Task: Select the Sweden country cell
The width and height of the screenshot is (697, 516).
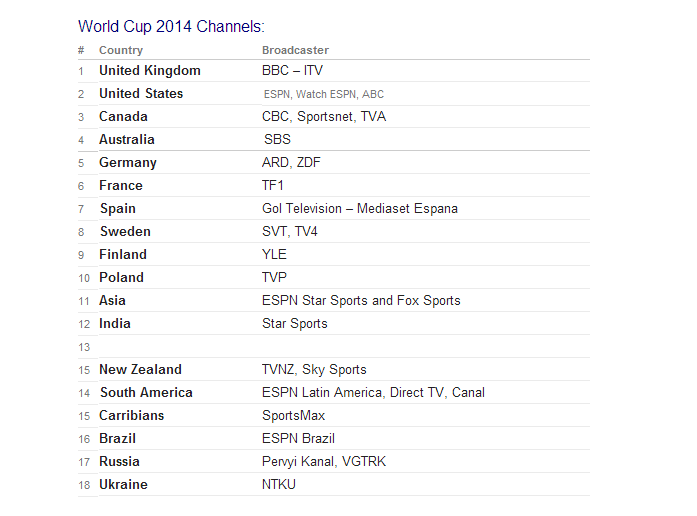Action: click(x=125, y=232)
